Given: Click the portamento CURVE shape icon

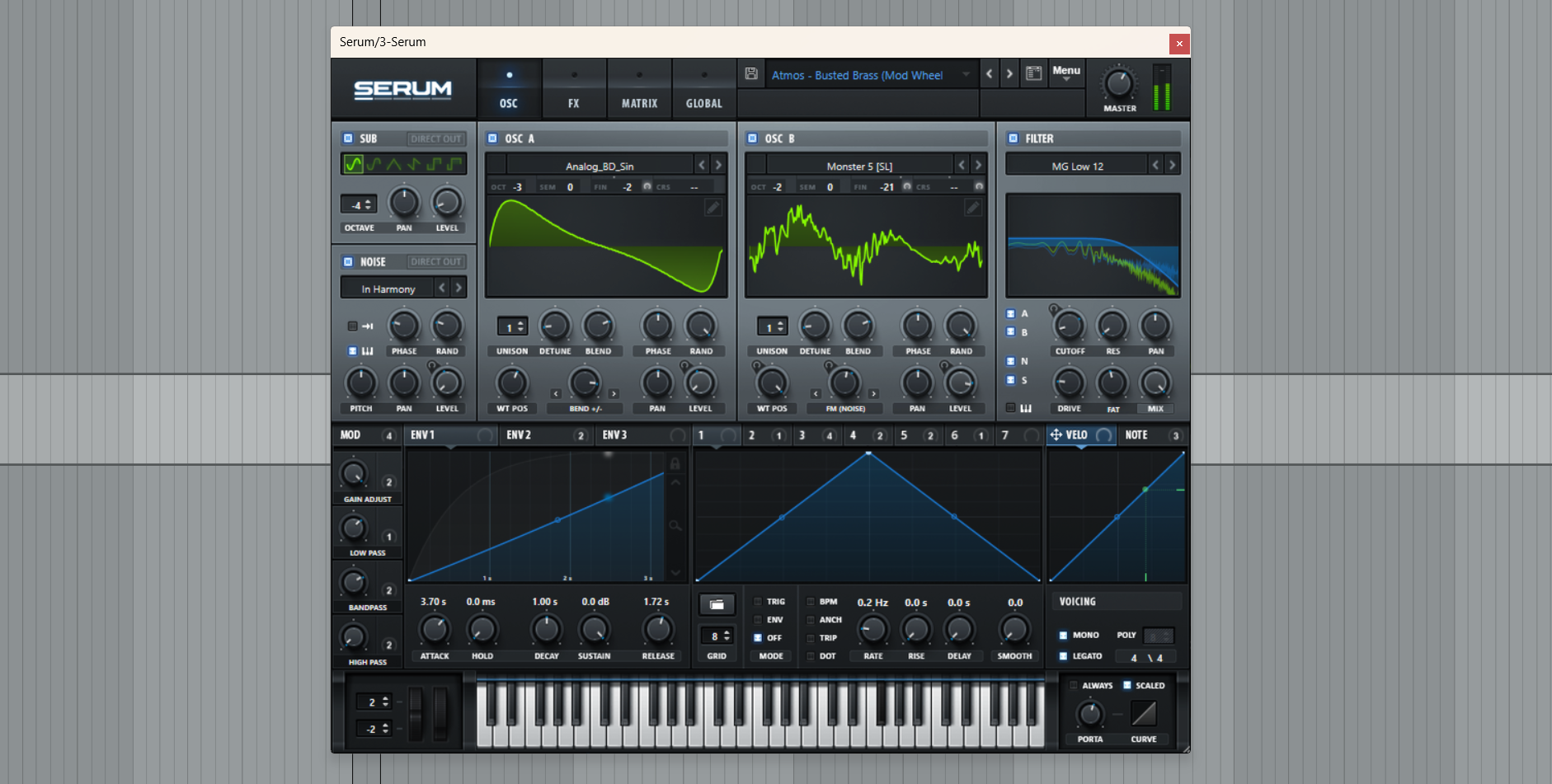Looking at the screenshot, I should pos(1143,713).
